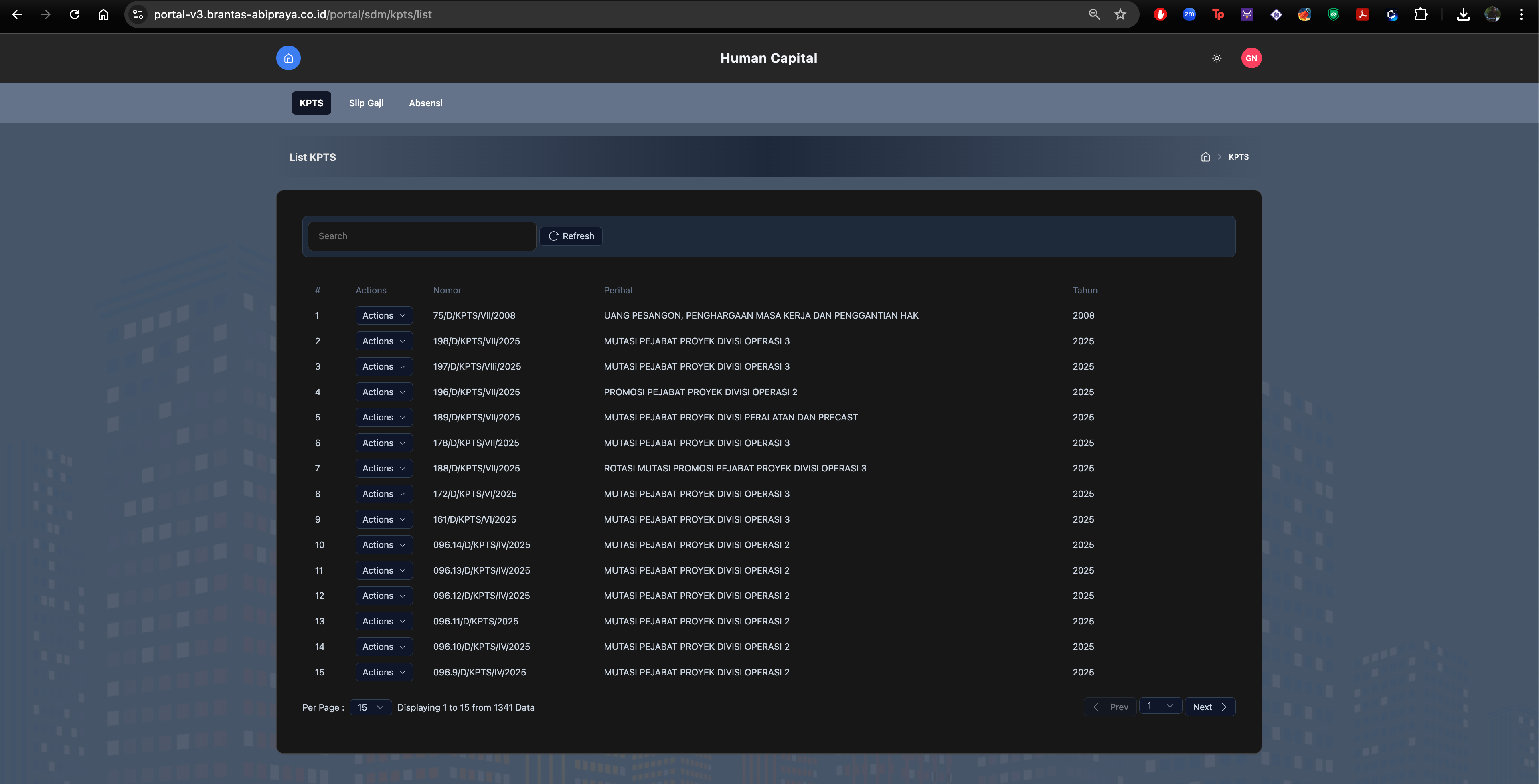Expand Actions dropdown for 189/D/KPTS/VII/2025
The height and width of the screenshot is (784, 1539).
[x=384, y=417]
